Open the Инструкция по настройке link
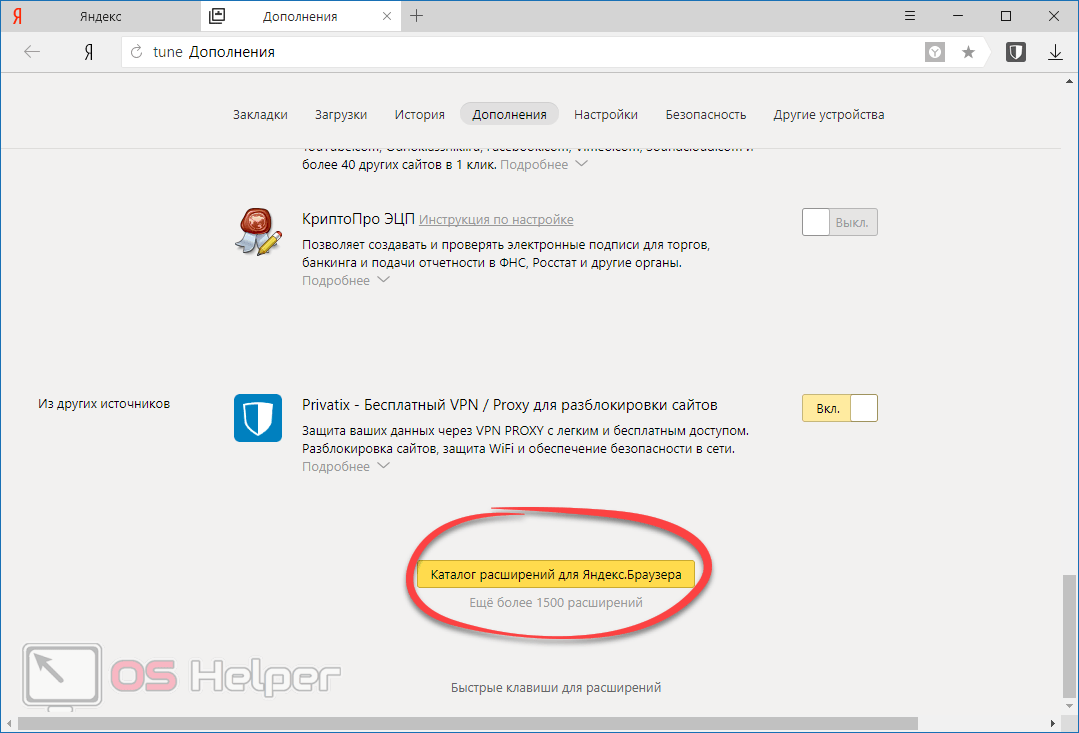 496,220
